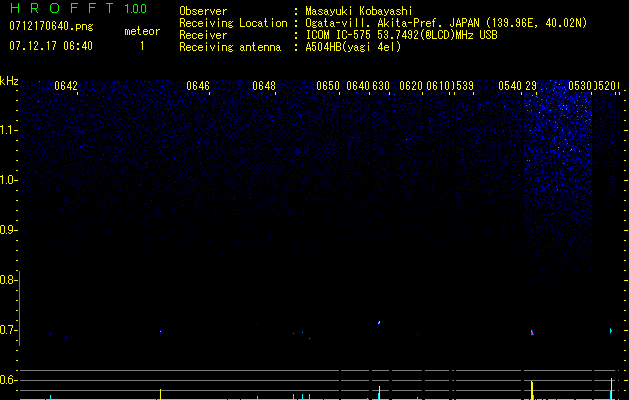This screenshot has height=400, width=629.
Task: Click the 'Observer' field label
Action: coord(203,11)
